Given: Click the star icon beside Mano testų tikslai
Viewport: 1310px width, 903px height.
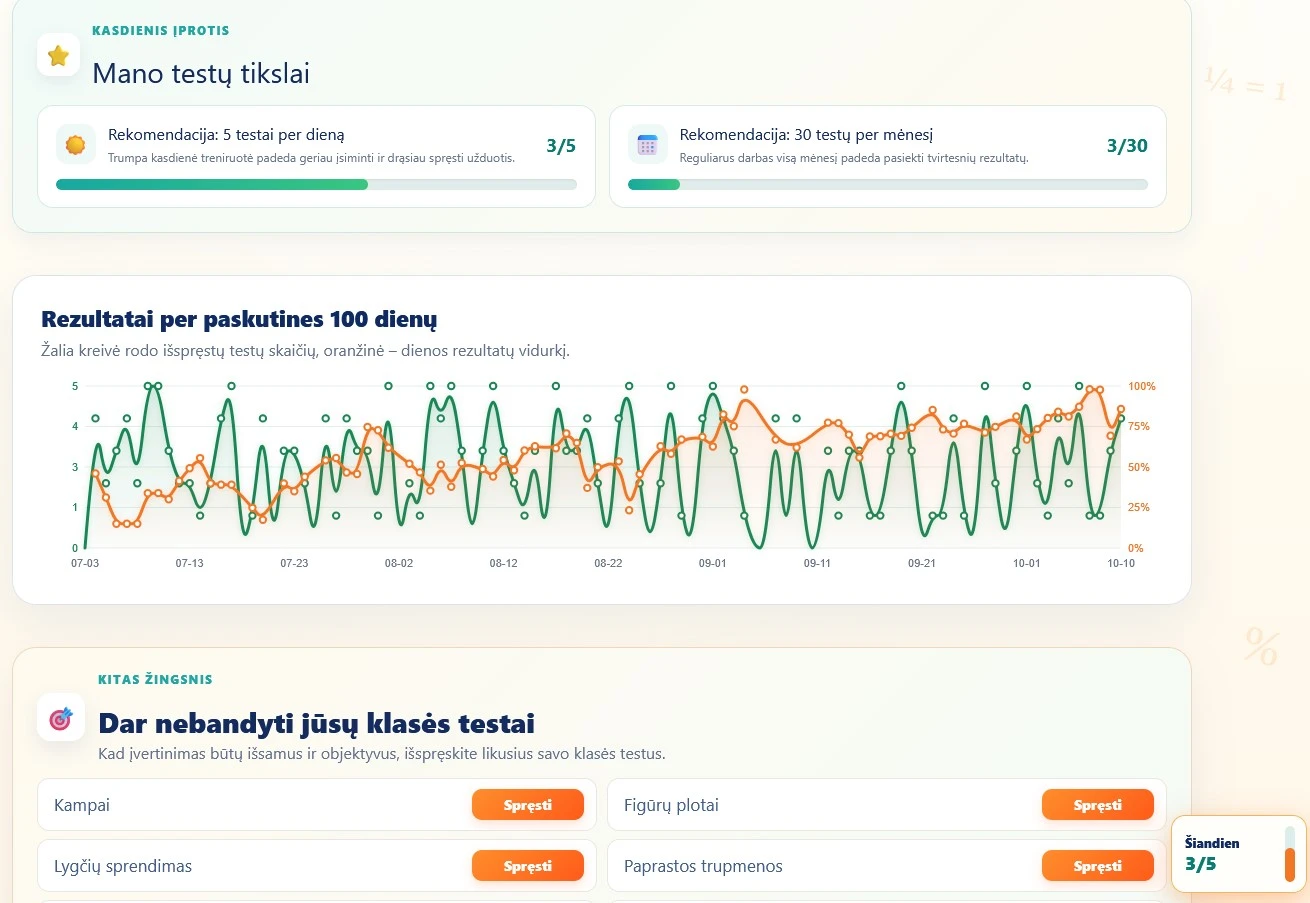Looking at the screenshot, I should [x=58, y=55].
